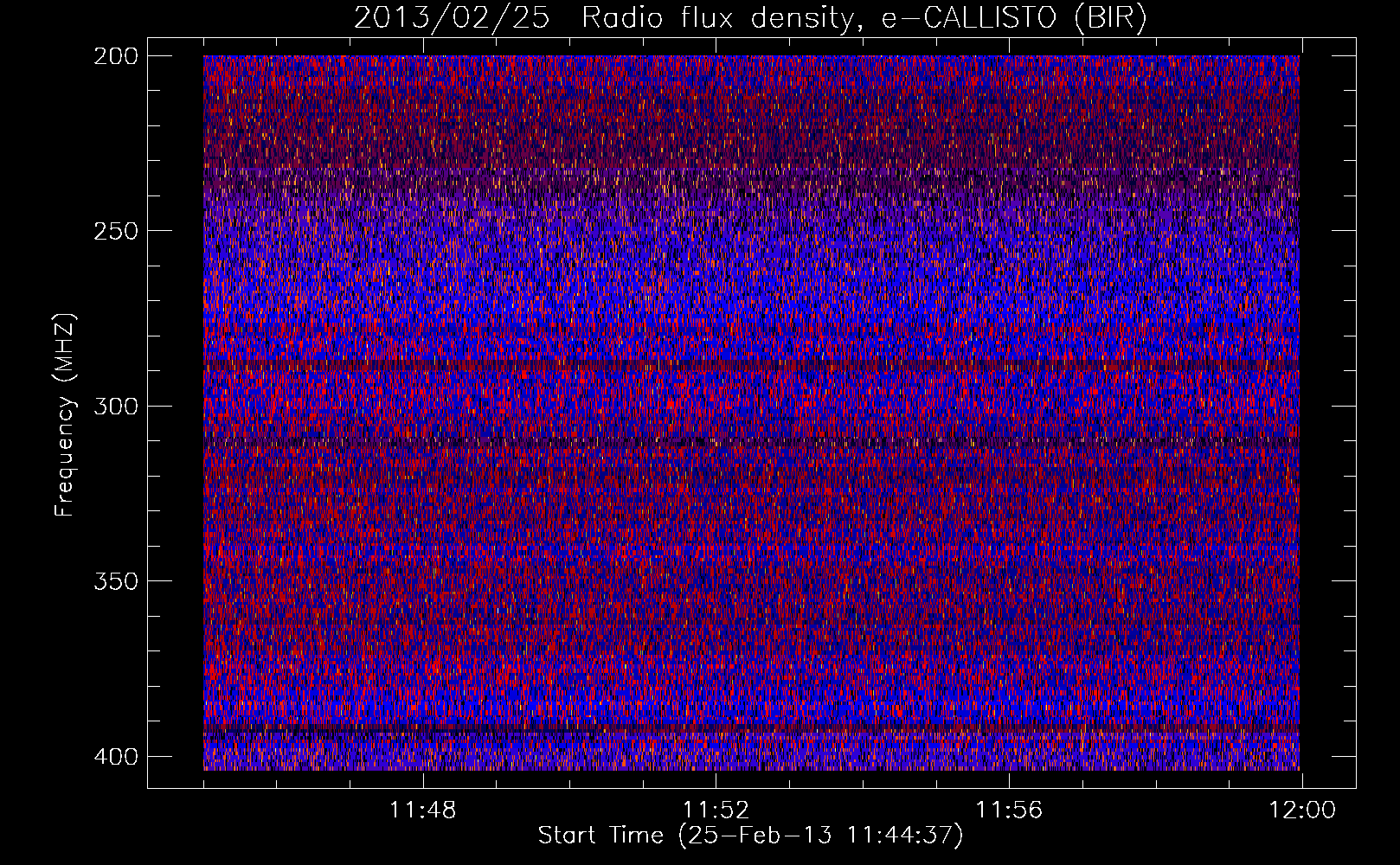The image size is (1400, 865).
Task: Click the 'Start Time (25-Feb-13 11:44:37)' label
Action: 751,836
